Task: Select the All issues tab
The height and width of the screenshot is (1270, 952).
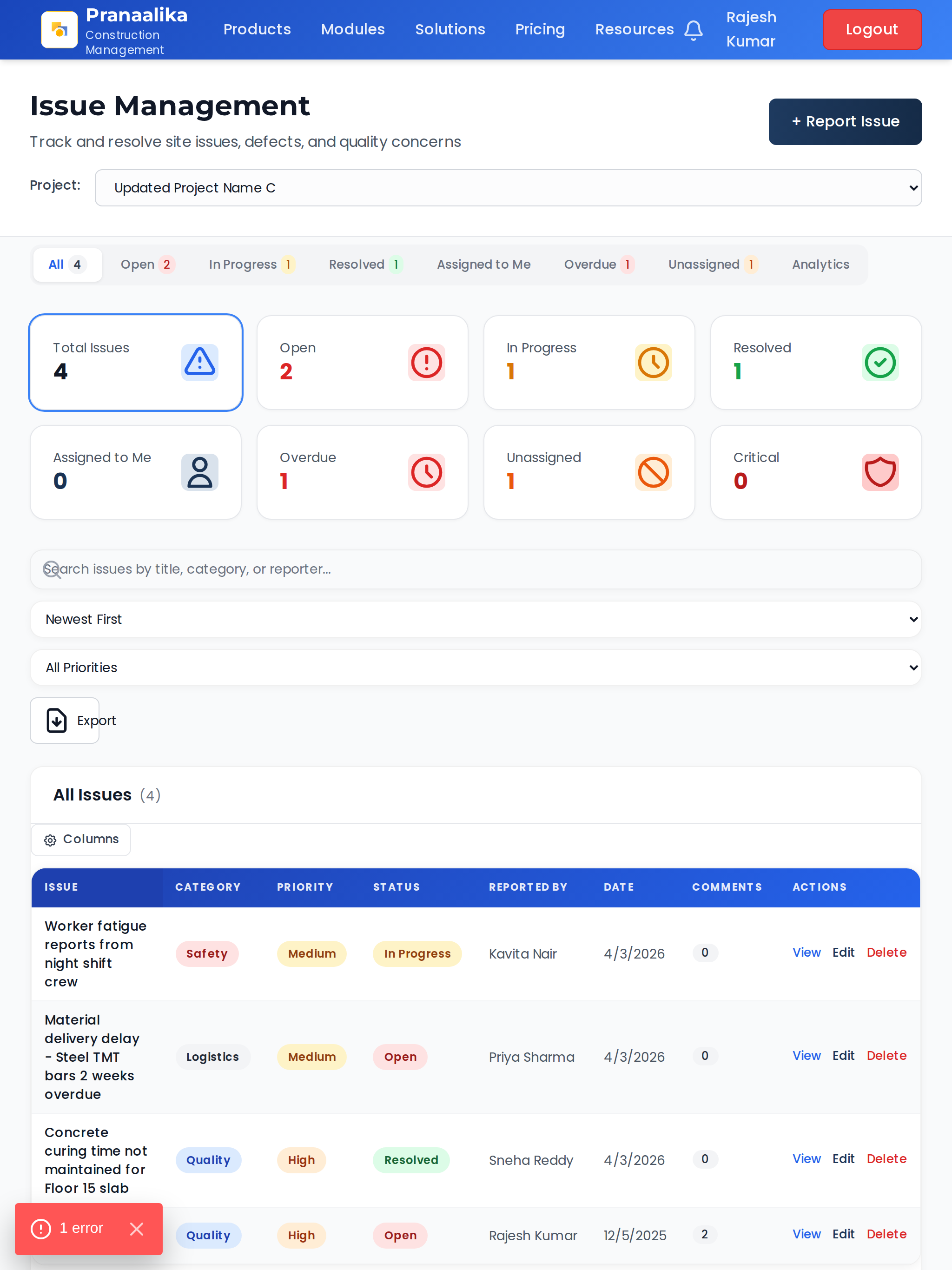Action: pyautogui.click(x=68, y=265)
